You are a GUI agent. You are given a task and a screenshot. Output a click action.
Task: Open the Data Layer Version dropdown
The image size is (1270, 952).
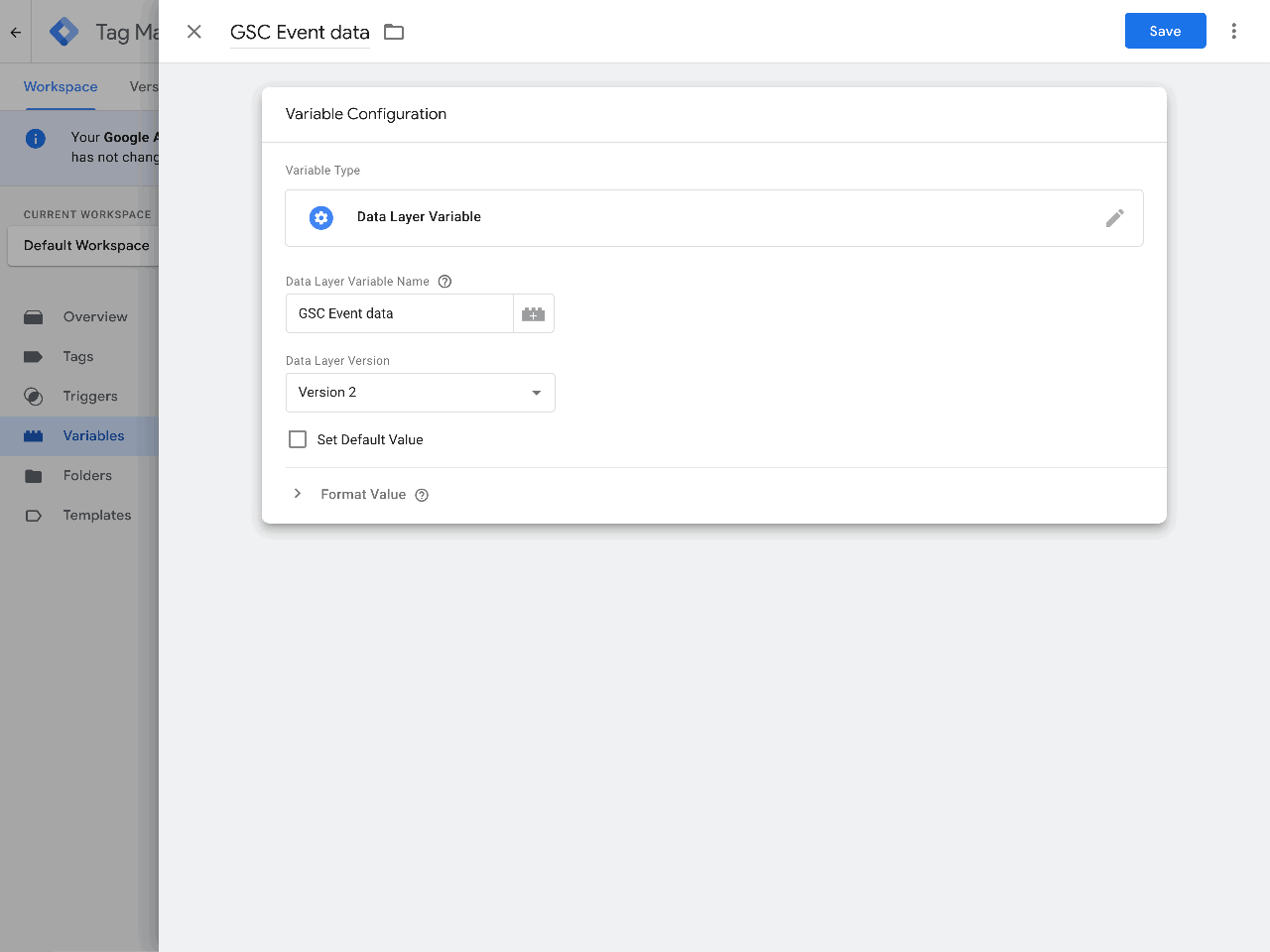click(x=536, y=393)
